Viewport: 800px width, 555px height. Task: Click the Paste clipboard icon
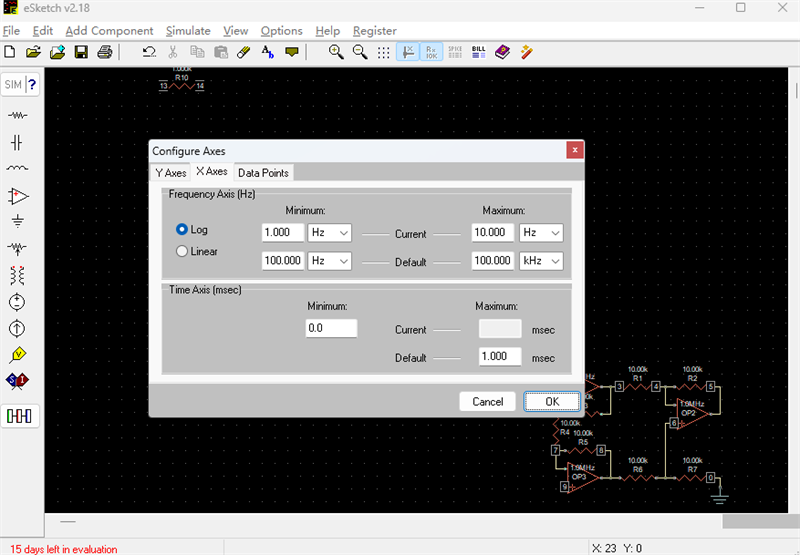(x=220, y=52)
